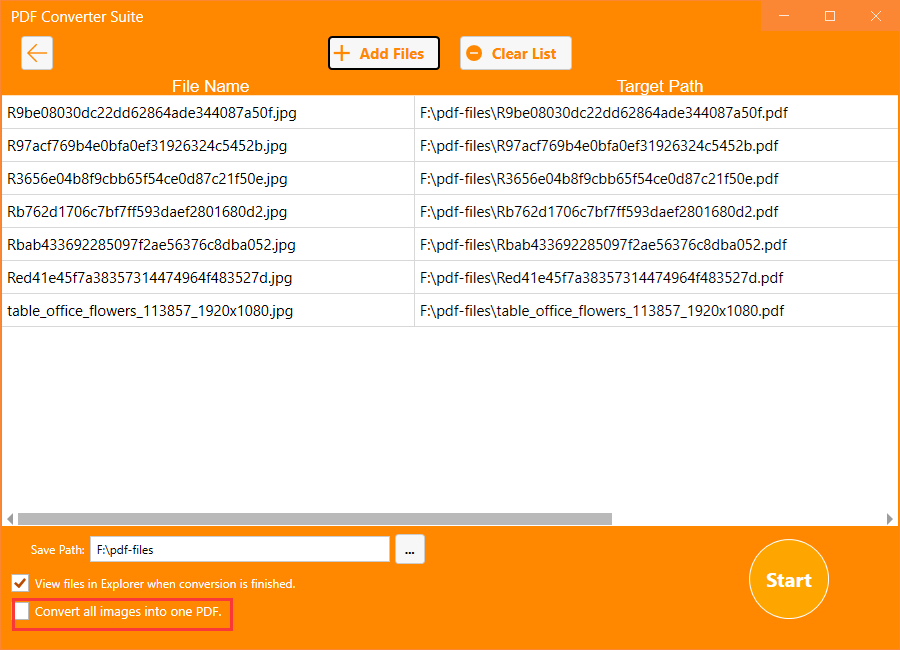Image resolution: width=900 pixels, height=650 pixels.
Task: Enable Convert all images into one PDF
Action: coord(22,612)
